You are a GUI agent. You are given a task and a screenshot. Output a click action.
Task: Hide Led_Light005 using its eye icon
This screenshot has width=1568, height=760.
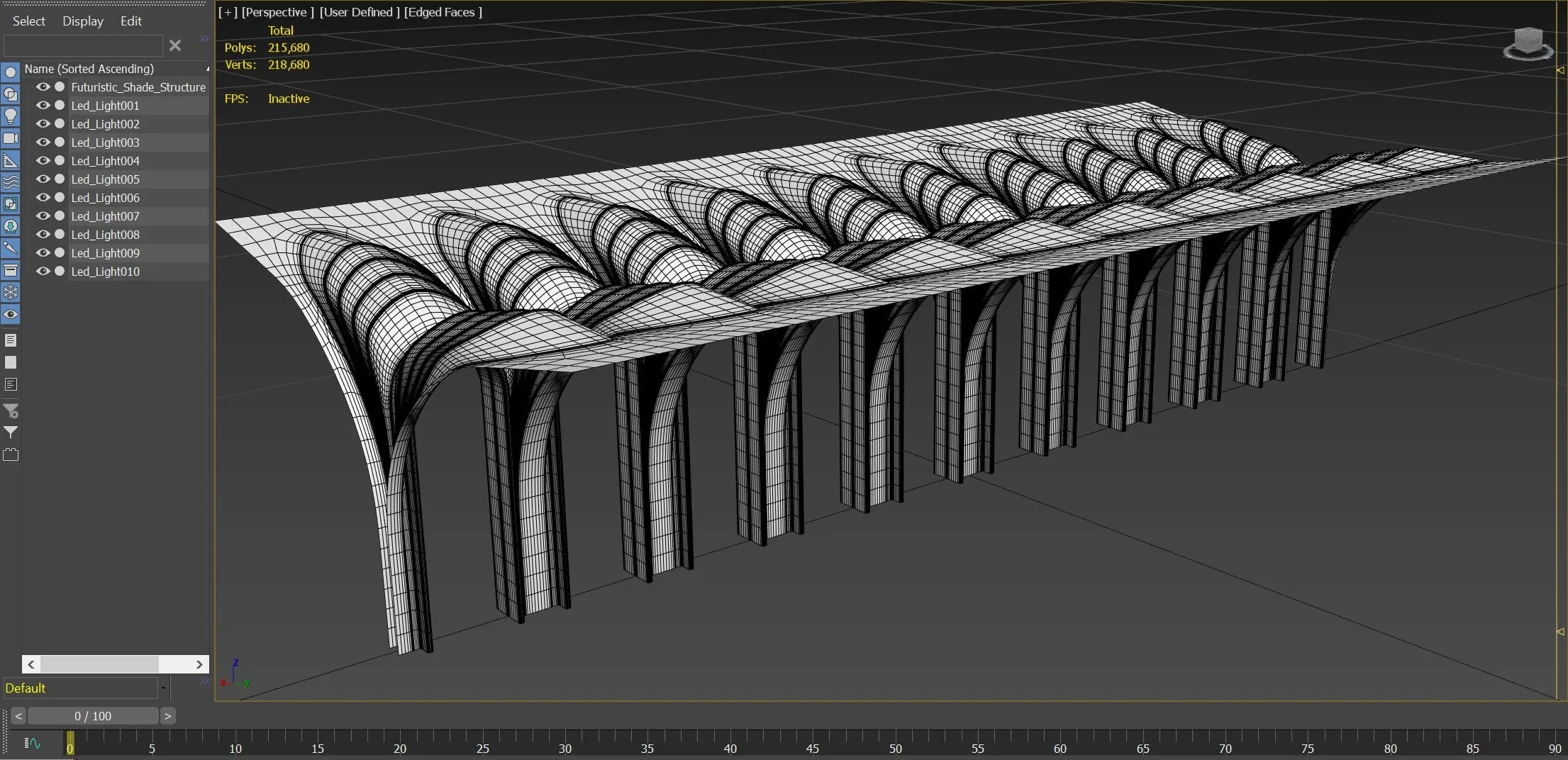[x=43, y=179]
